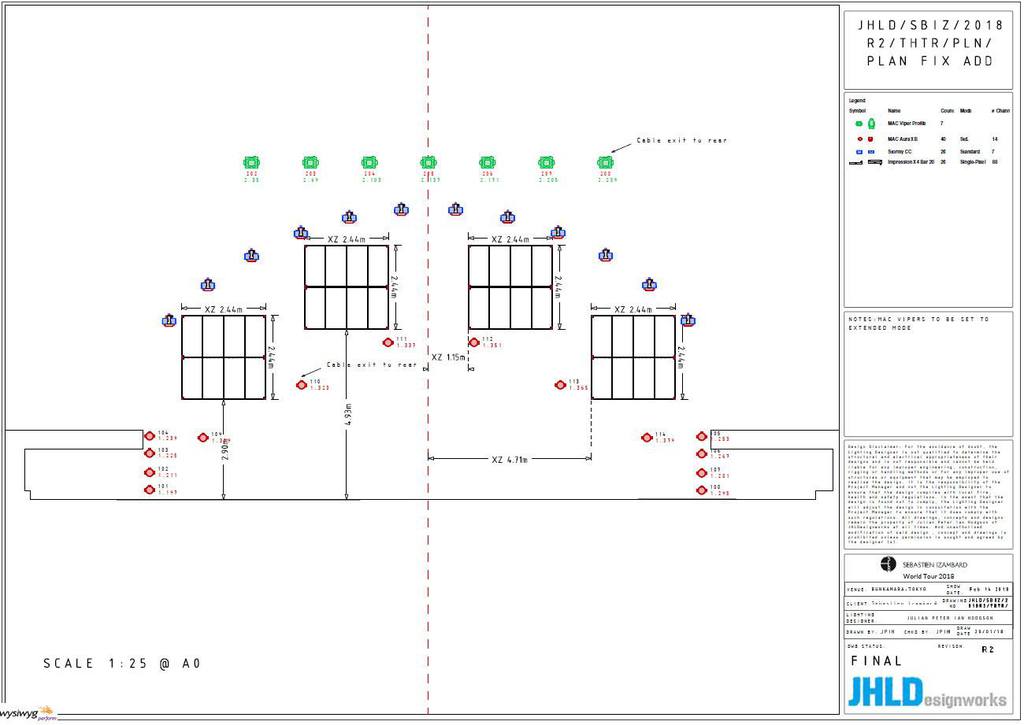Click green Viper fixture 208 near cable exit

605,162
